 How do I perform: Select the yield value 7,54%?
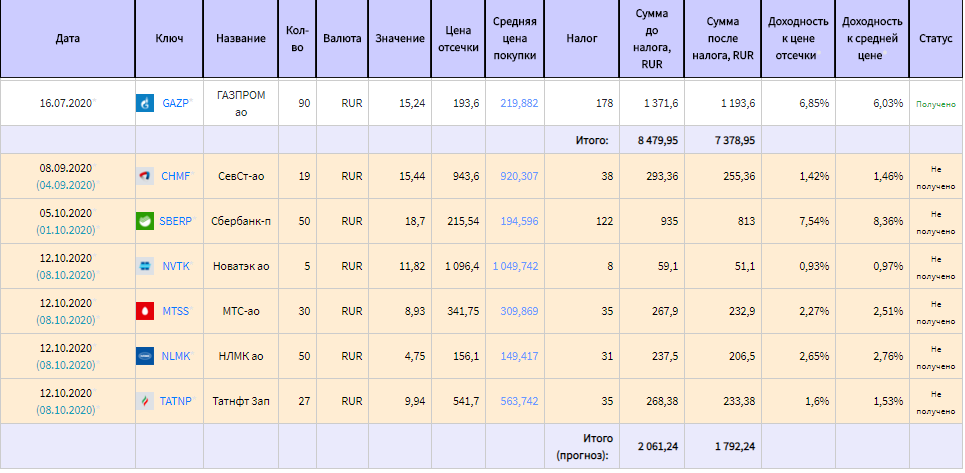click(814, 221)
